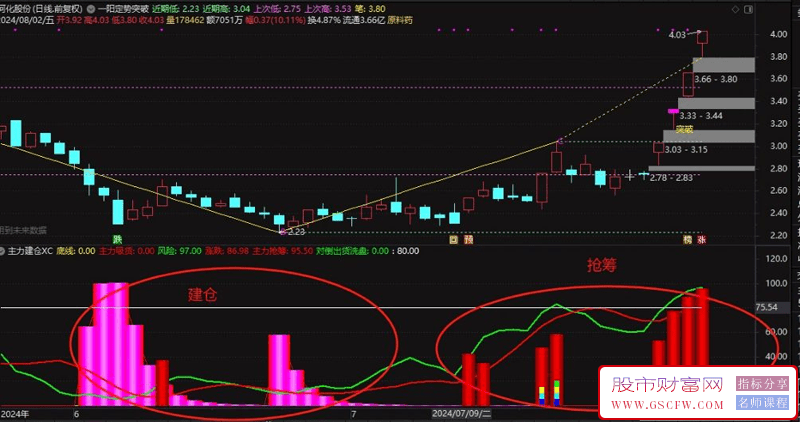This screenshot has width=800, height=422.
Task: Click the 75.54 reference level on indicator axis
Action: point(766,308)
